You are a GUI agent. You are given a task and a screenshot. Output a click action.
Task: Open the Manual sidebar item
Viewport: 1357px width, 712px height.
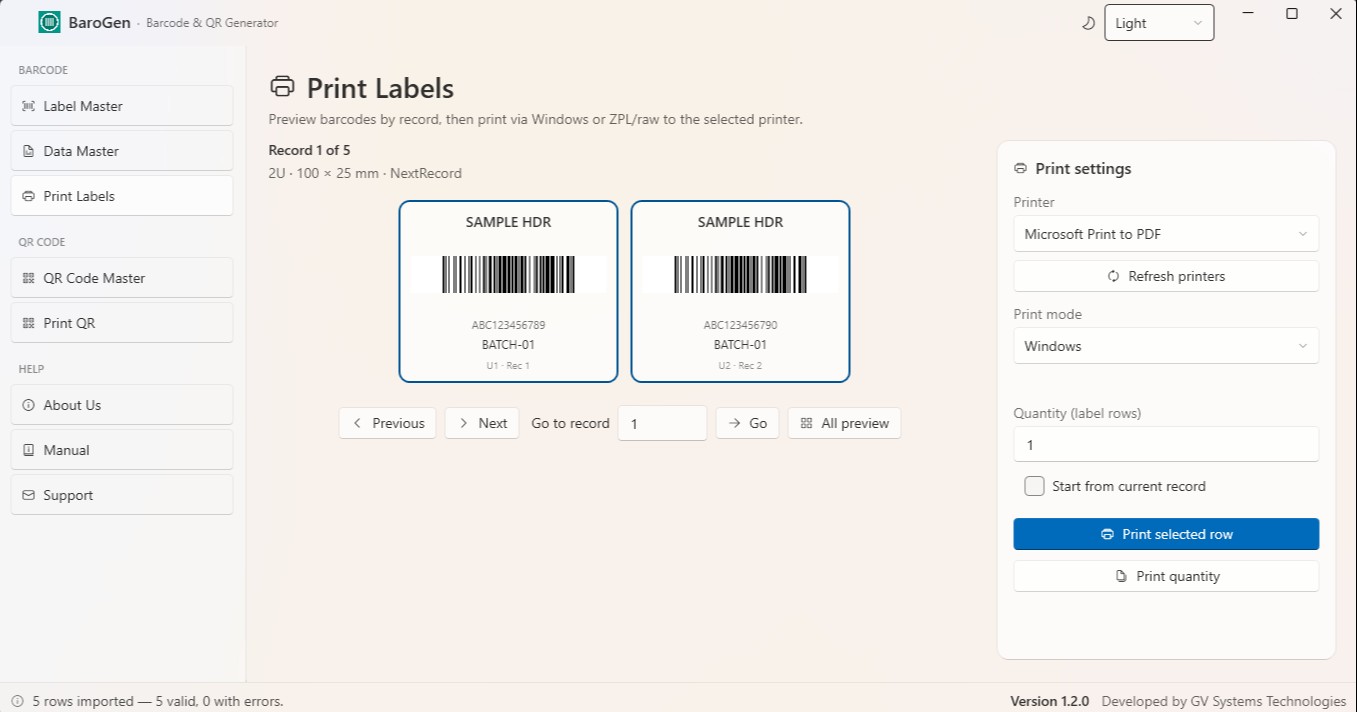click(122, 450)
